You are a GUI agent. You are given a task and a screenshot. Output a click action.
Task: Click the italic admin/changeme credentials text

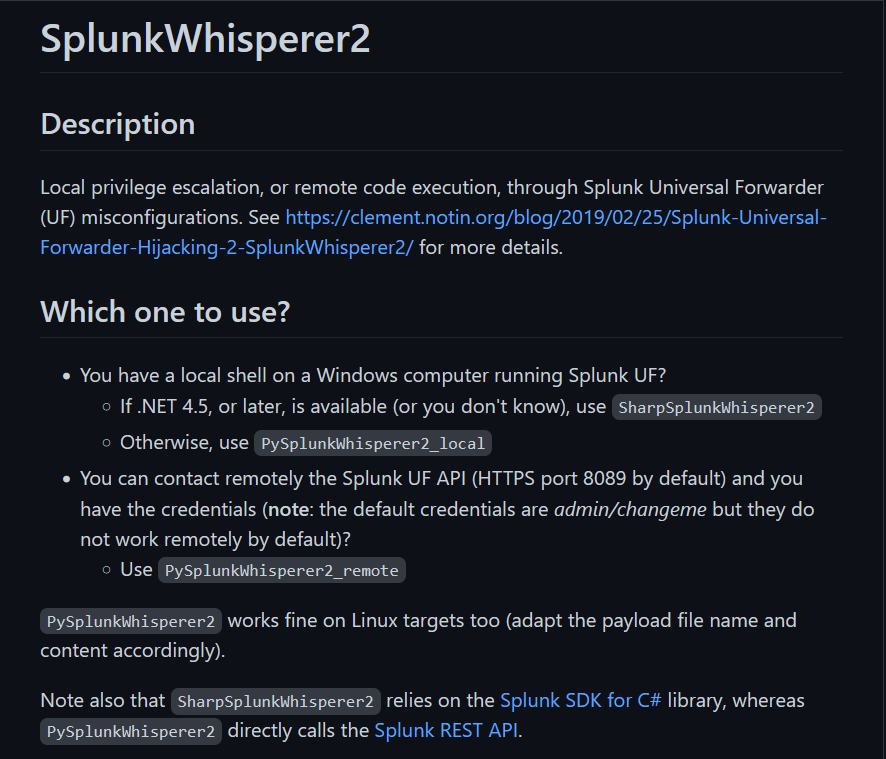pyautogui.click(x=630, y=509)
